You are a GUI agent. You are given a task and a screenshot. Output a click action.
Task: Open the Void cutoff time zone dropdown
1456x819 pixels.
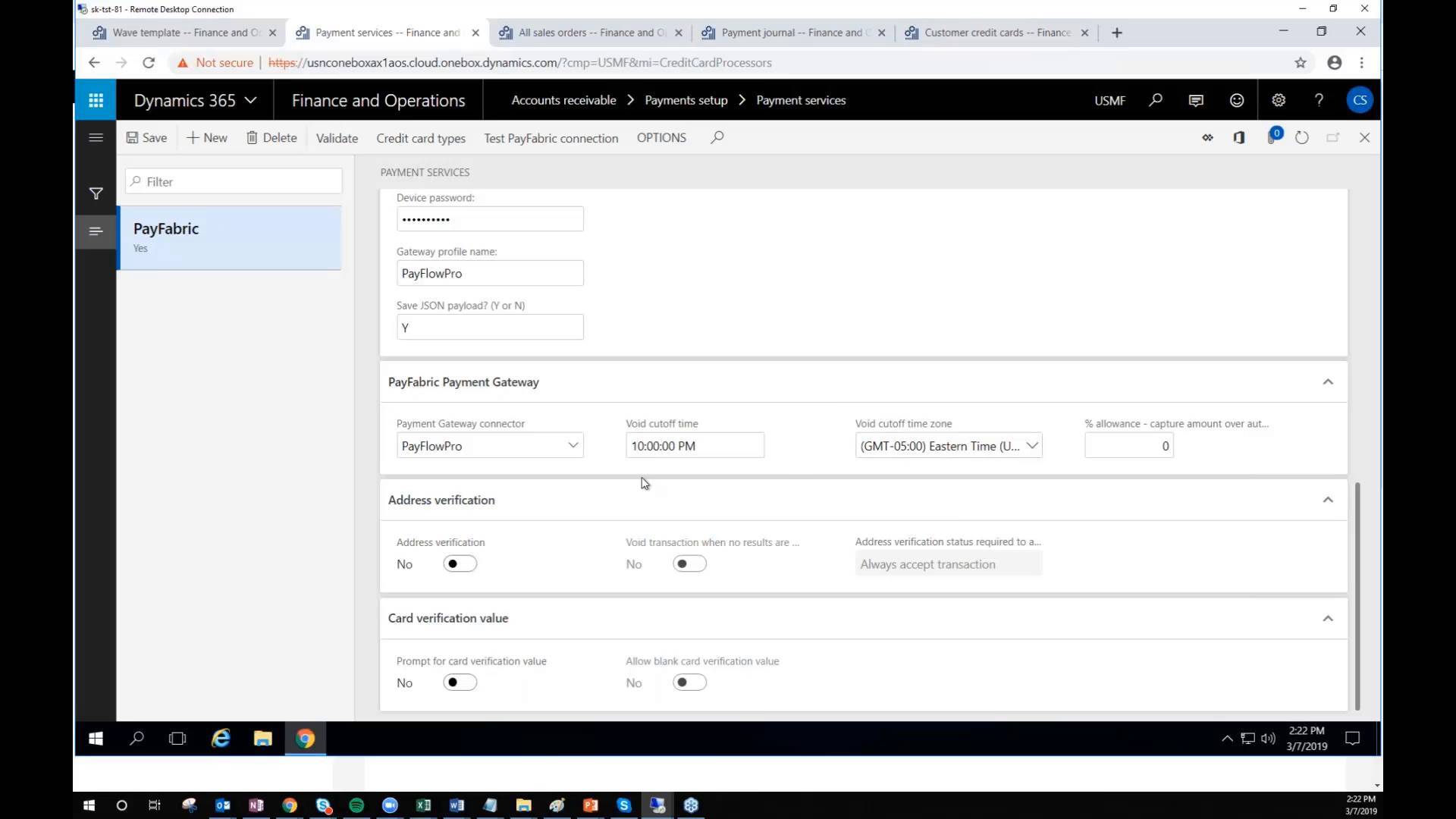(x=1032, y=446)
